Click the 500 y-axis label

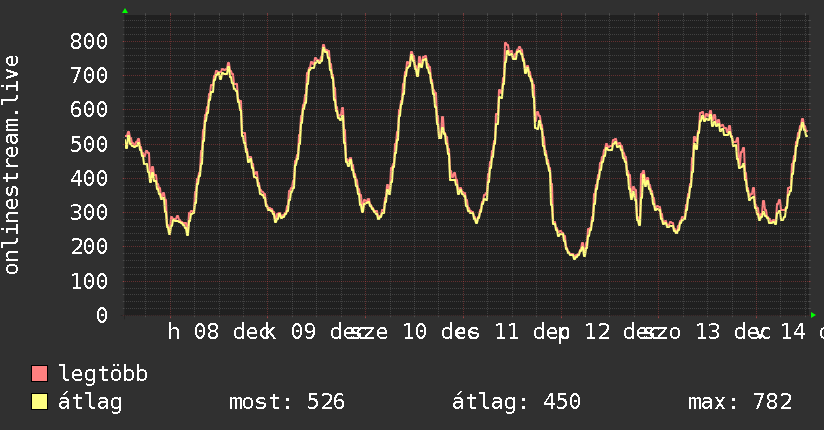[89, 144]
